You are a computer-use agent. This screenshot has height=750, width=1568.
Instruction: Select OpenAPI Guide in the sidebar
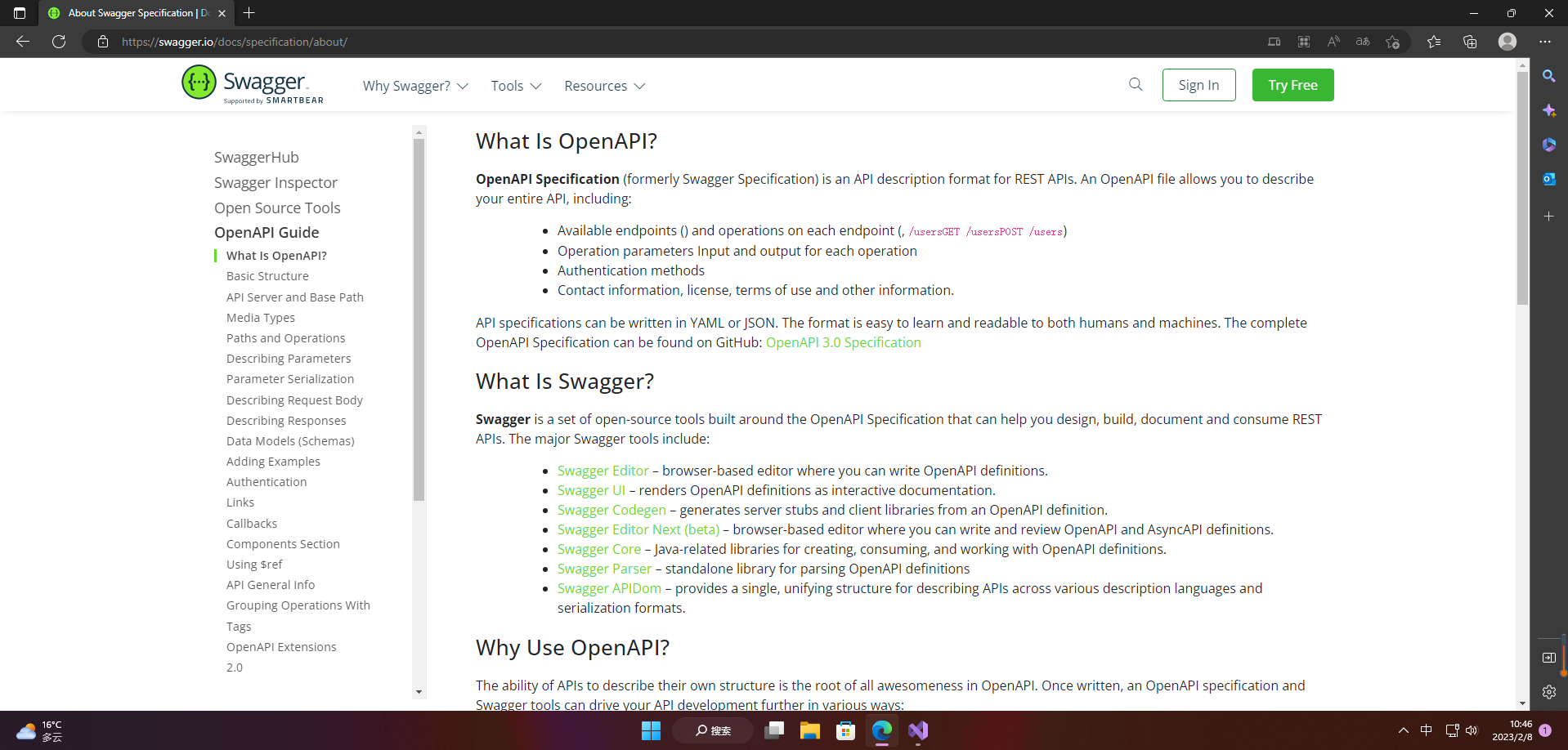click(267, 233)
